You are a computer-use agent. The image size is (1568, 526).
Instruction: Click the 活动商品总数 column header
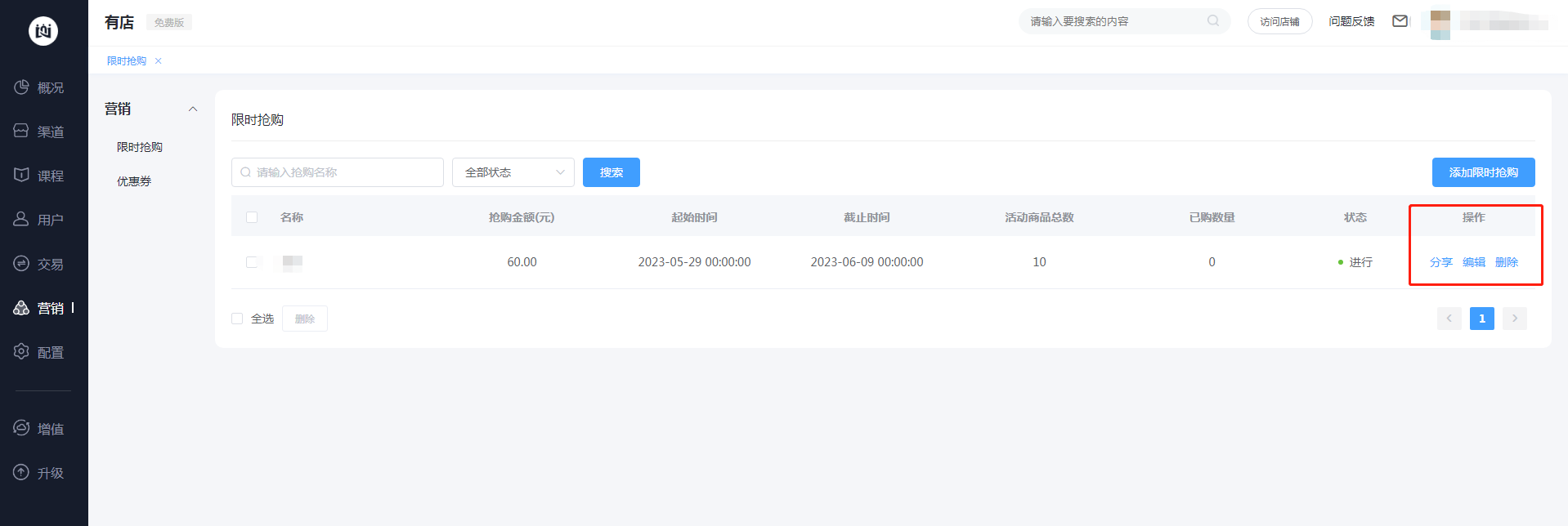[1039, 217]
